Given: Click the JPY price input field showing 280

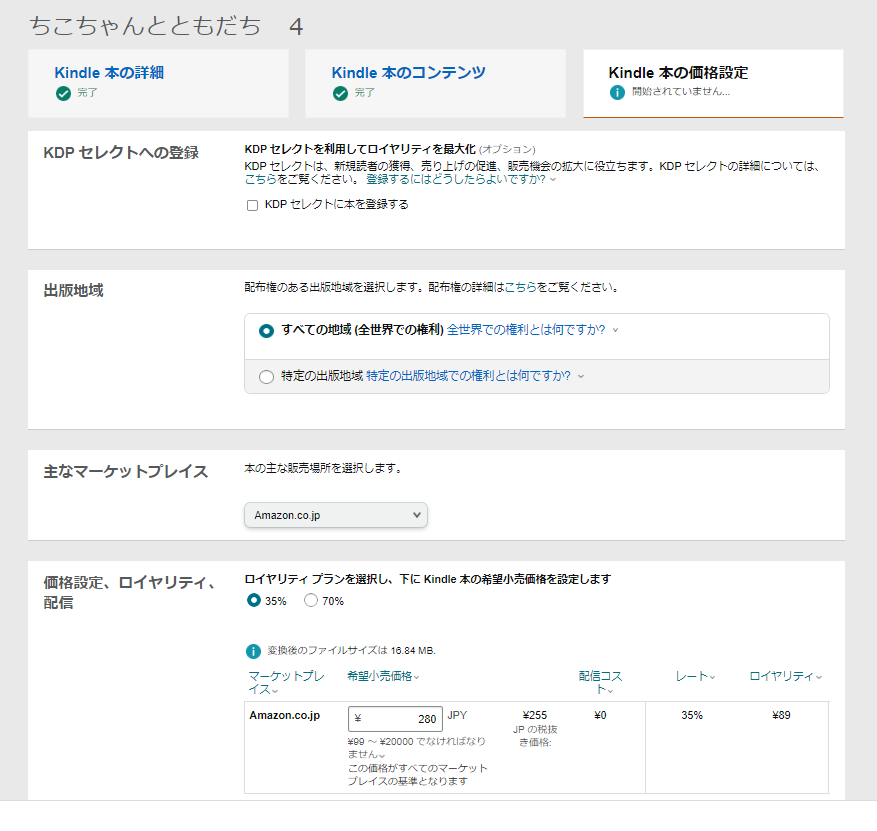Looking at the screenshot, I should coord(395,719).
